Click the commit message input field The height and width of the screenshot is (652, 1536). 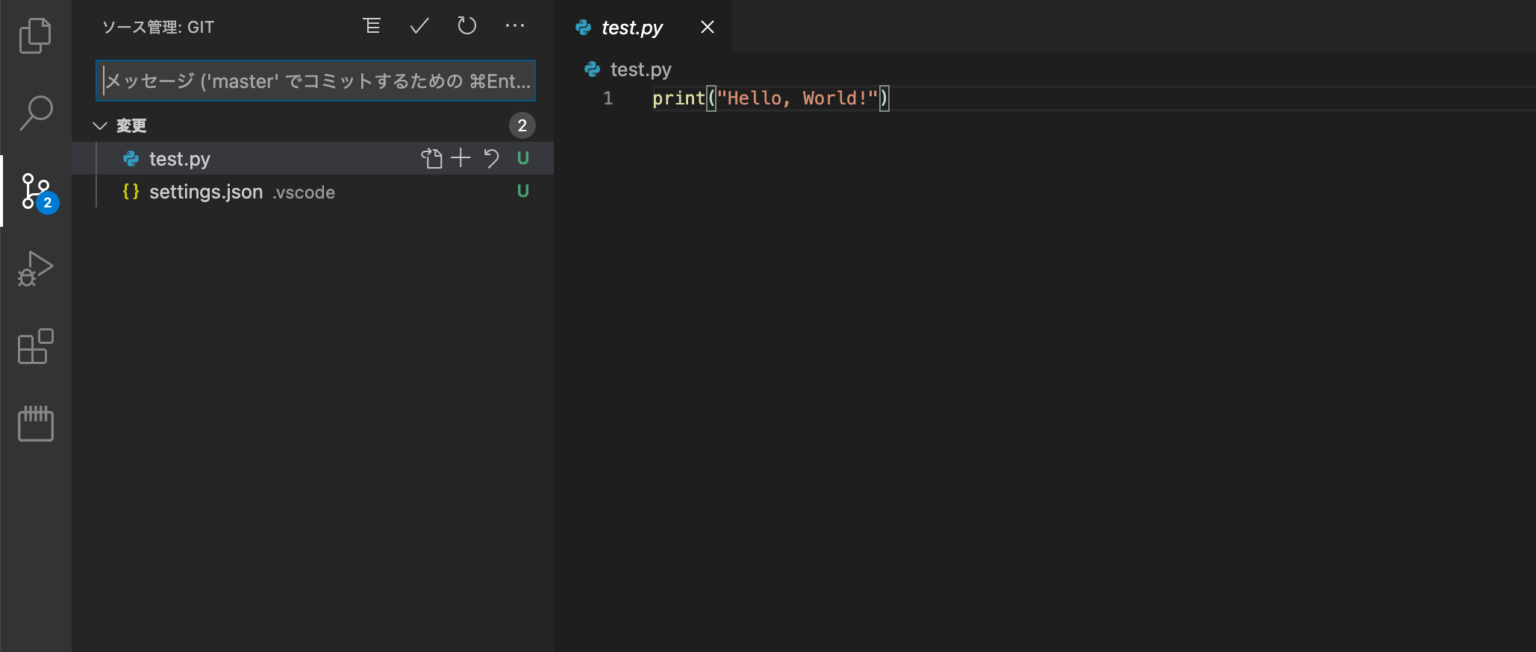[316, 81]
